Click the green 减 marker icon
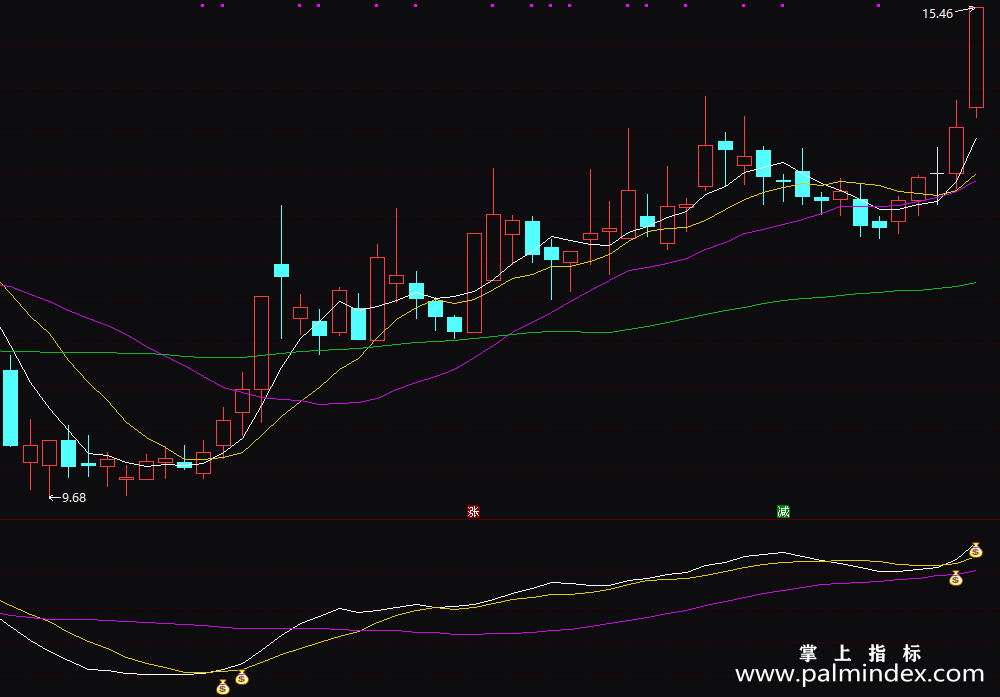 tap(783, 511)
